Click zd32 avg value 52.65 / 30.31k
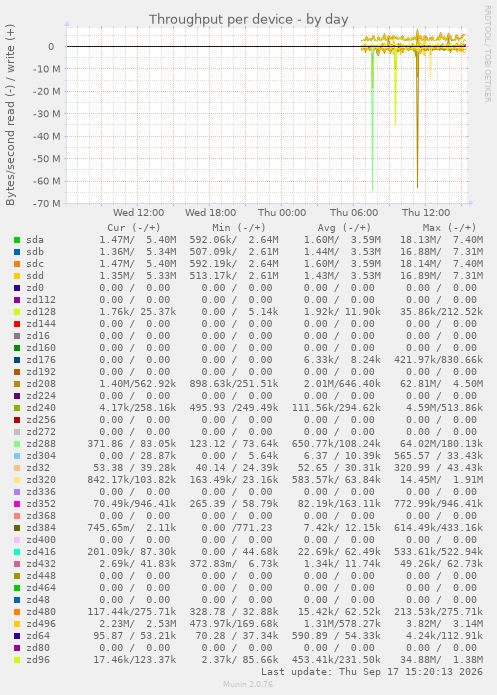 pos(339,468)
